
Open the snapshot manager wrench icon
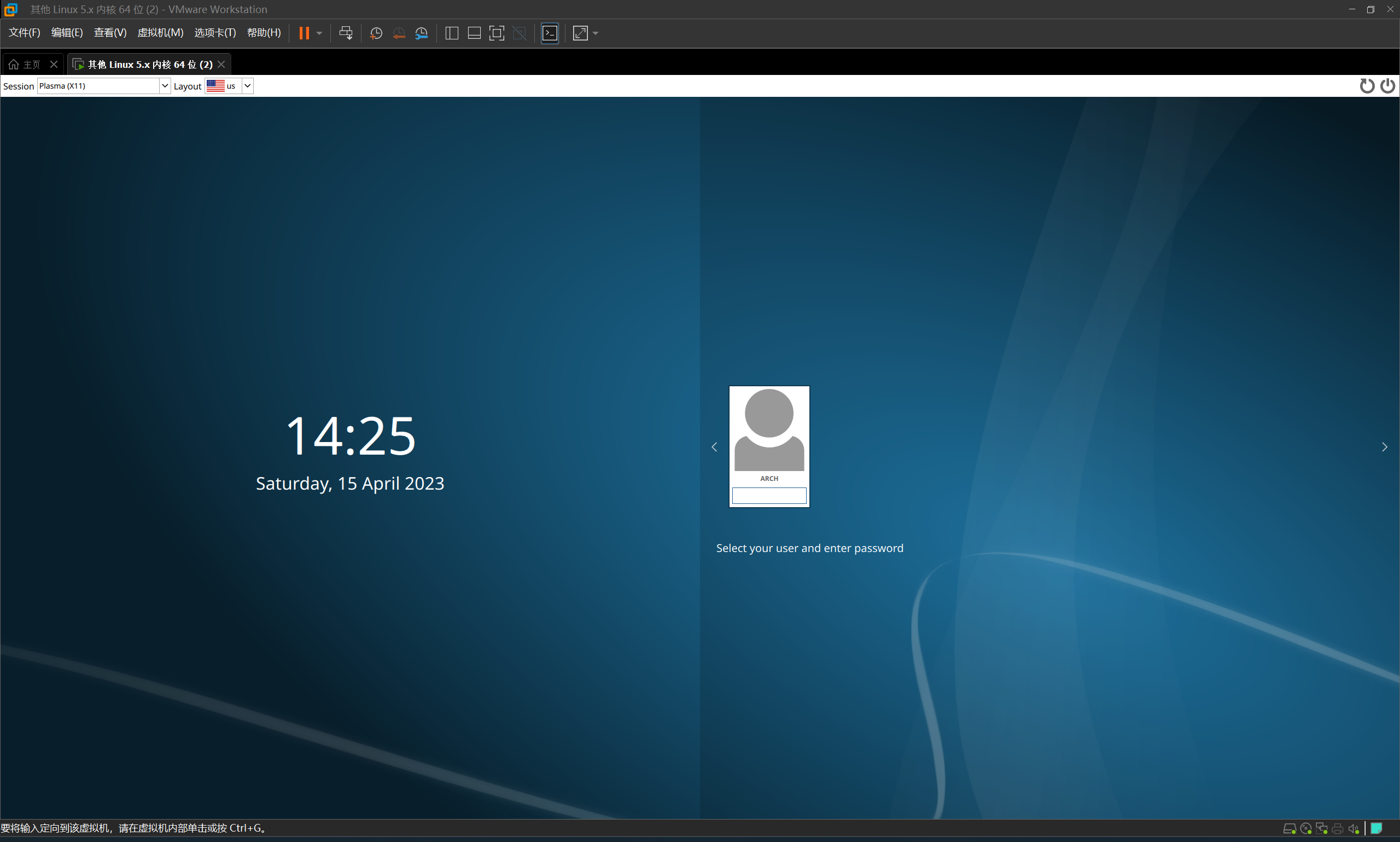tap(421, 33)
